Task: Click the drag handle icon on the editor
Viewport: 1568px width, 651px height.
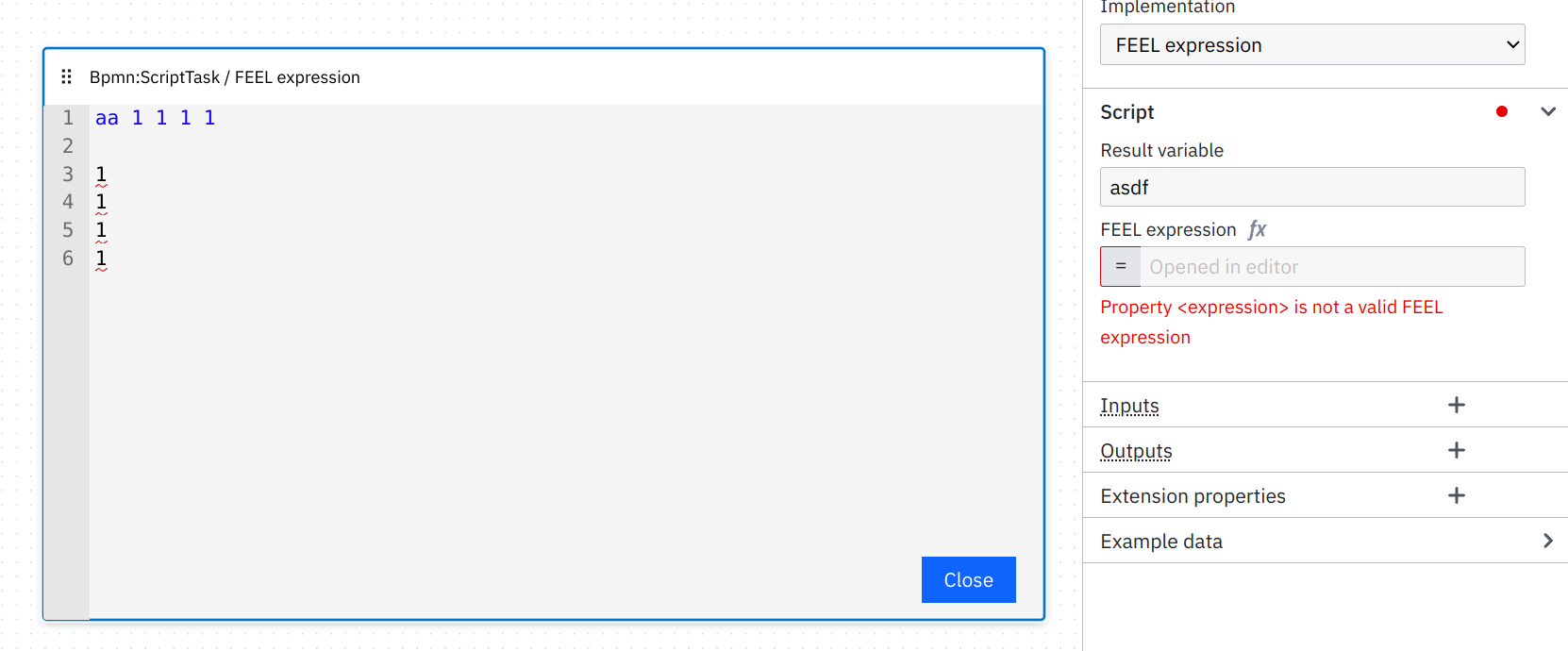Action: (66, 76)
